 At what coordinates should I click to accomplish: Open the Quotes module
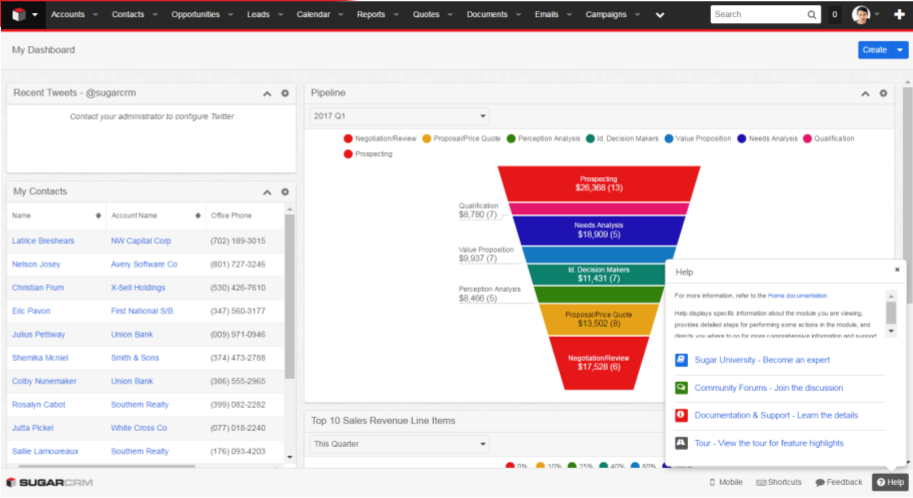click(426, 15)
